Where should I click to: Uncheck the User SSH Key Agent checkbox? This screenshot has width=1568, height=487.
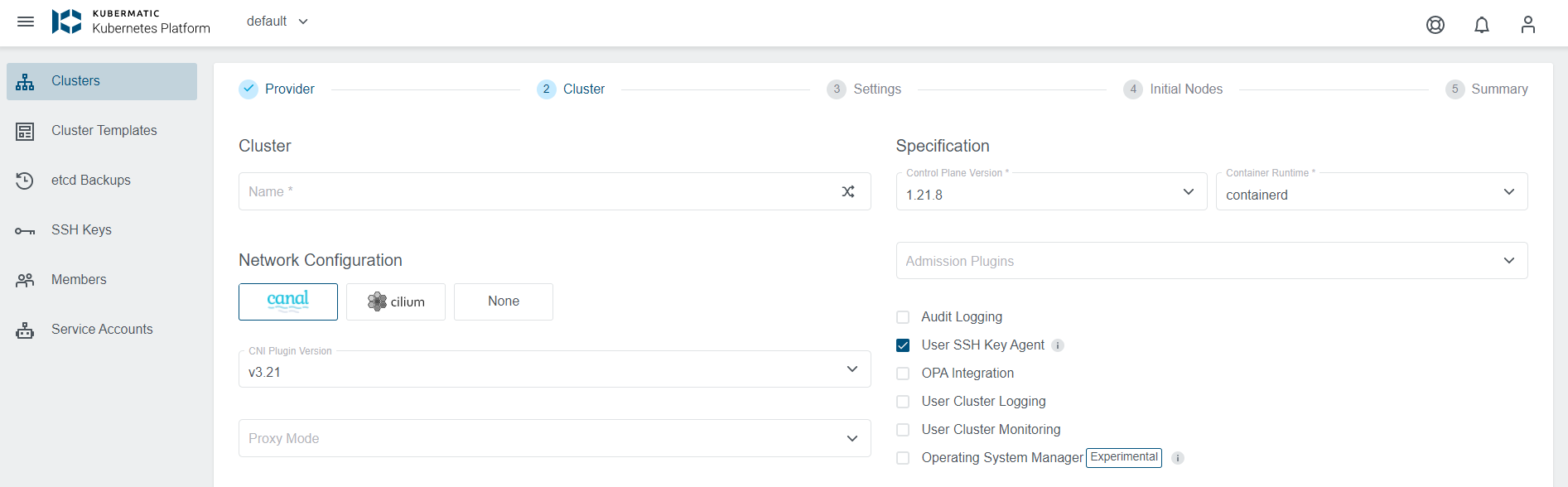[903, 345]
